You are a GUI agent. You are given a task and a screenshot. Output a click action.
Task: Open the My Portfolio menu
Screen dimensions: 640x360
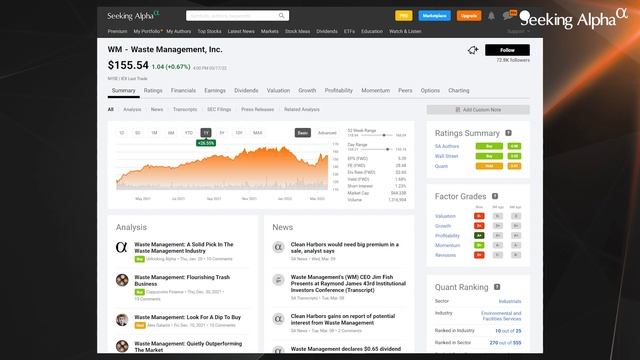[x=147, y=31]
